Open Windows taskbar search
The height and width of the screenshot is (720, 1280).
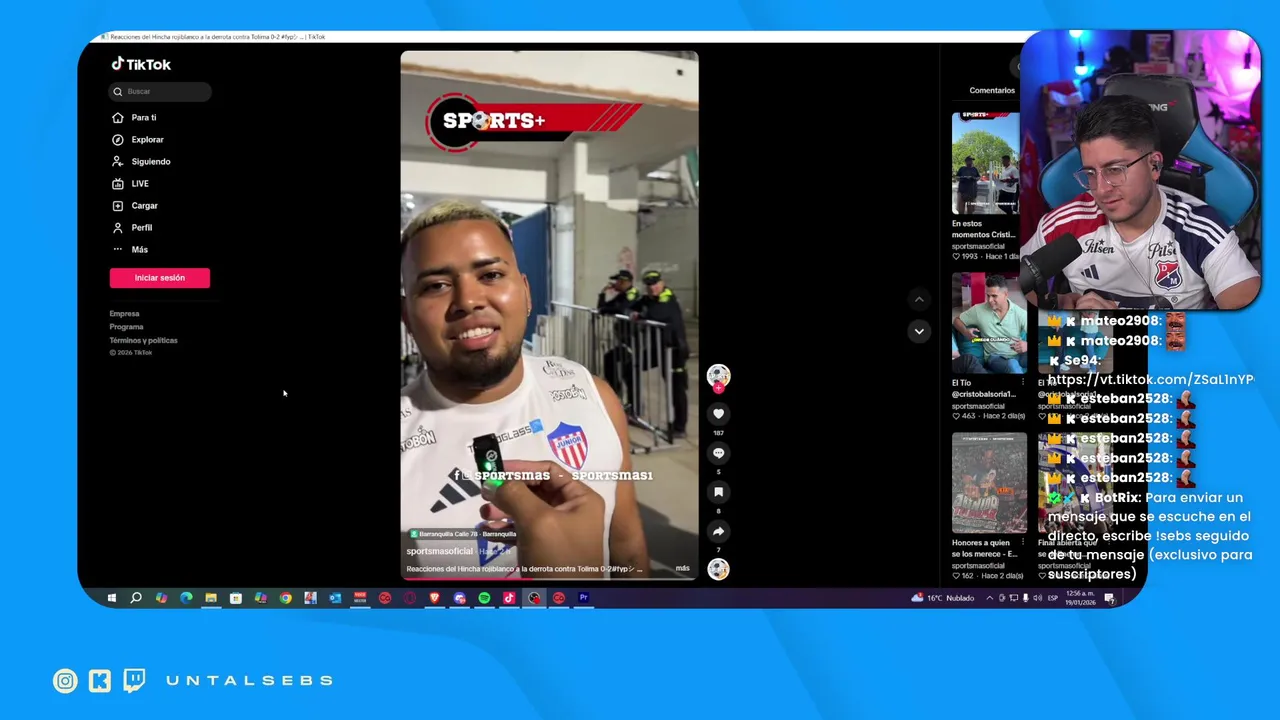point(136,598)
